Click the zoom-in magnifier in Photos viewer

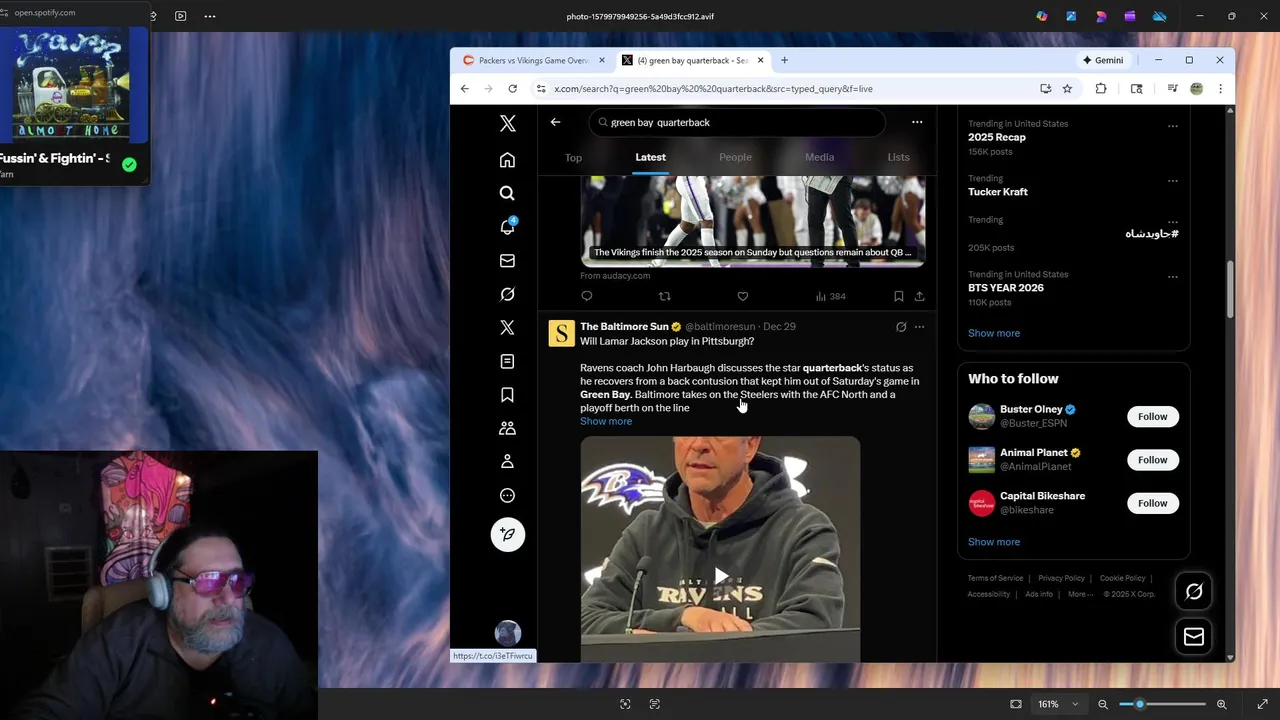[x=1221, y=704]
